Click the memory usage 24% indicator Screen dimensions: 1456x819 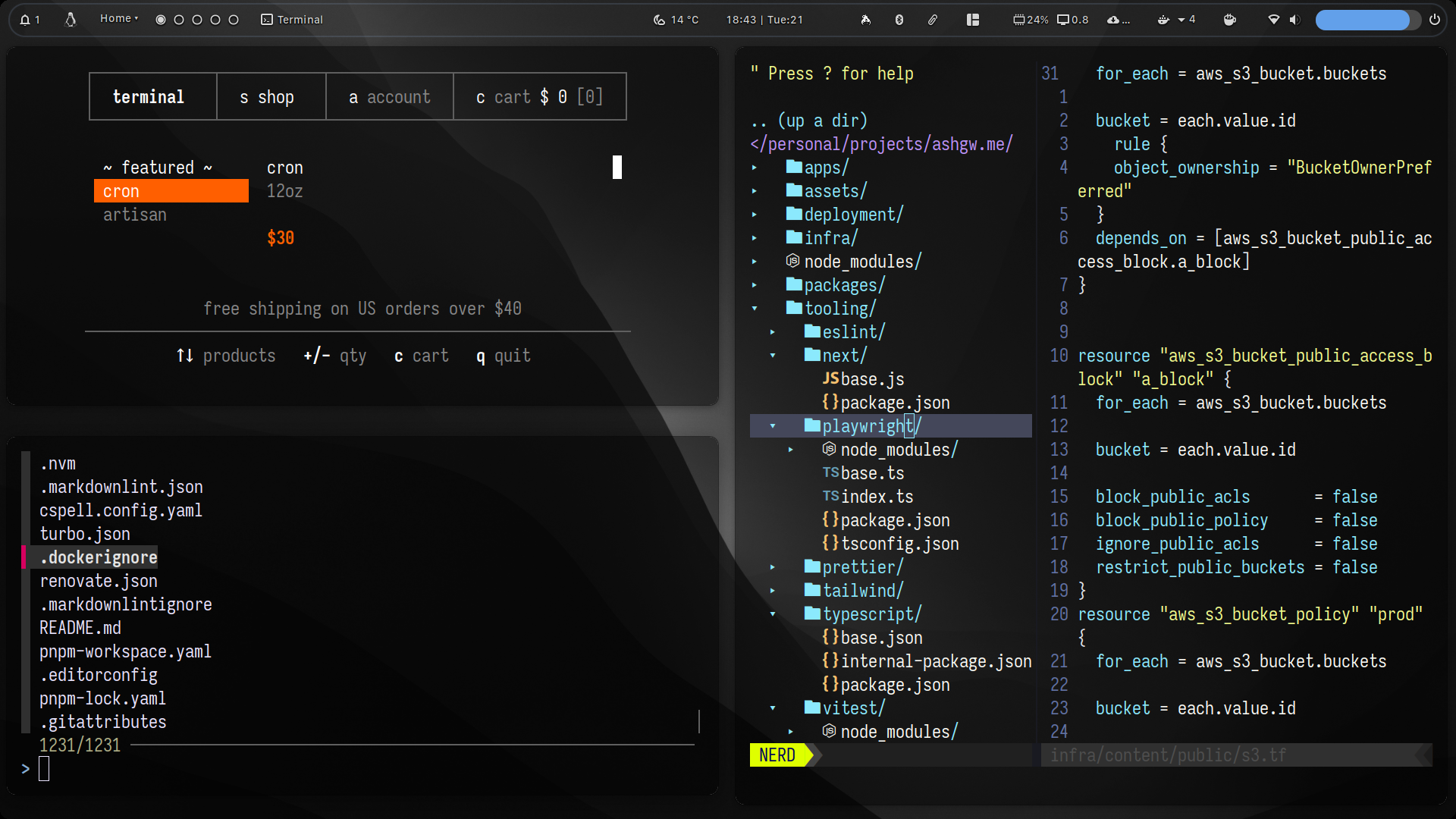pos(1031,20)
